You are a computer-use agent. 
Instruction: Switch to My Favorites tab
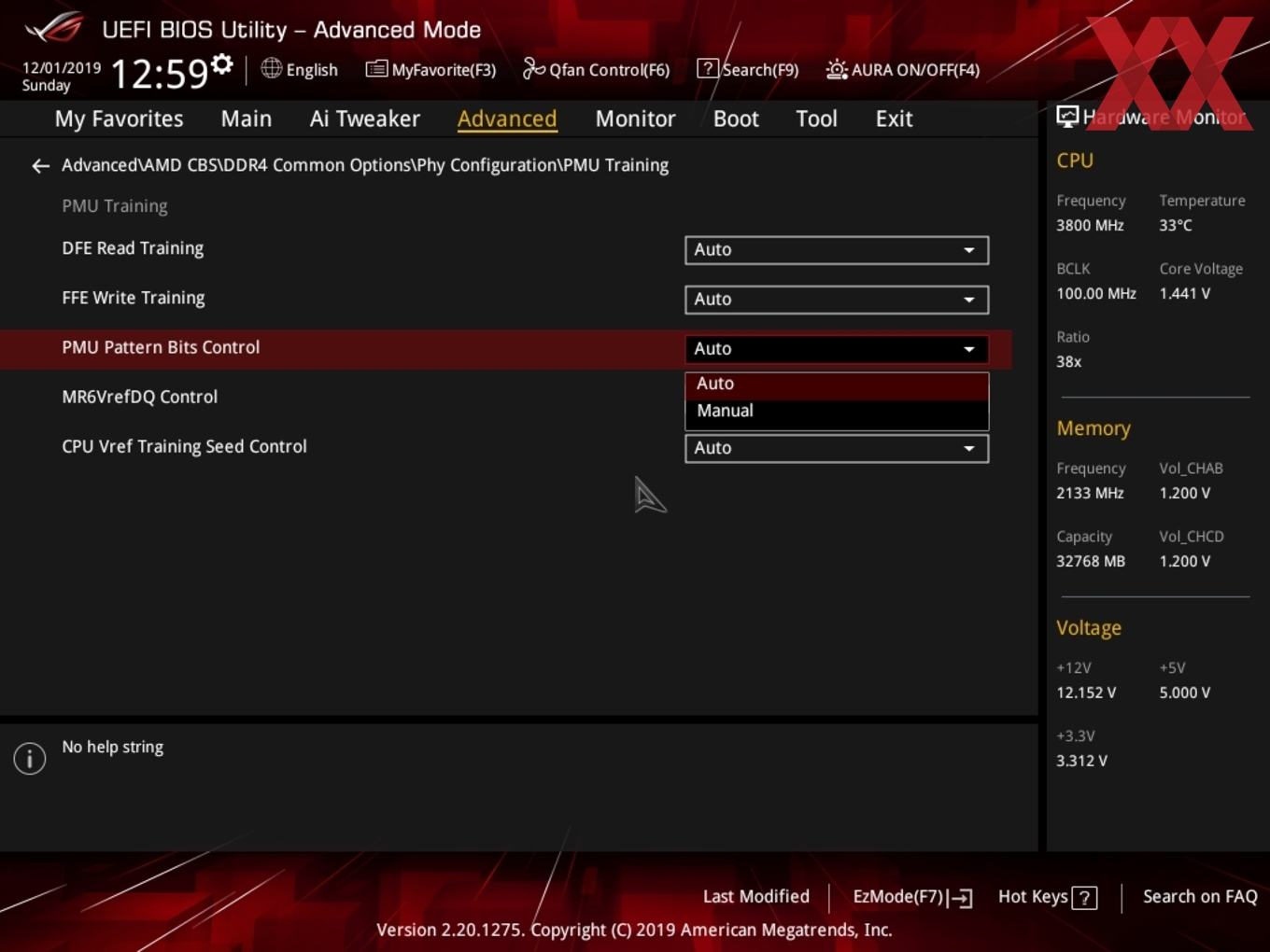point(119,119)
